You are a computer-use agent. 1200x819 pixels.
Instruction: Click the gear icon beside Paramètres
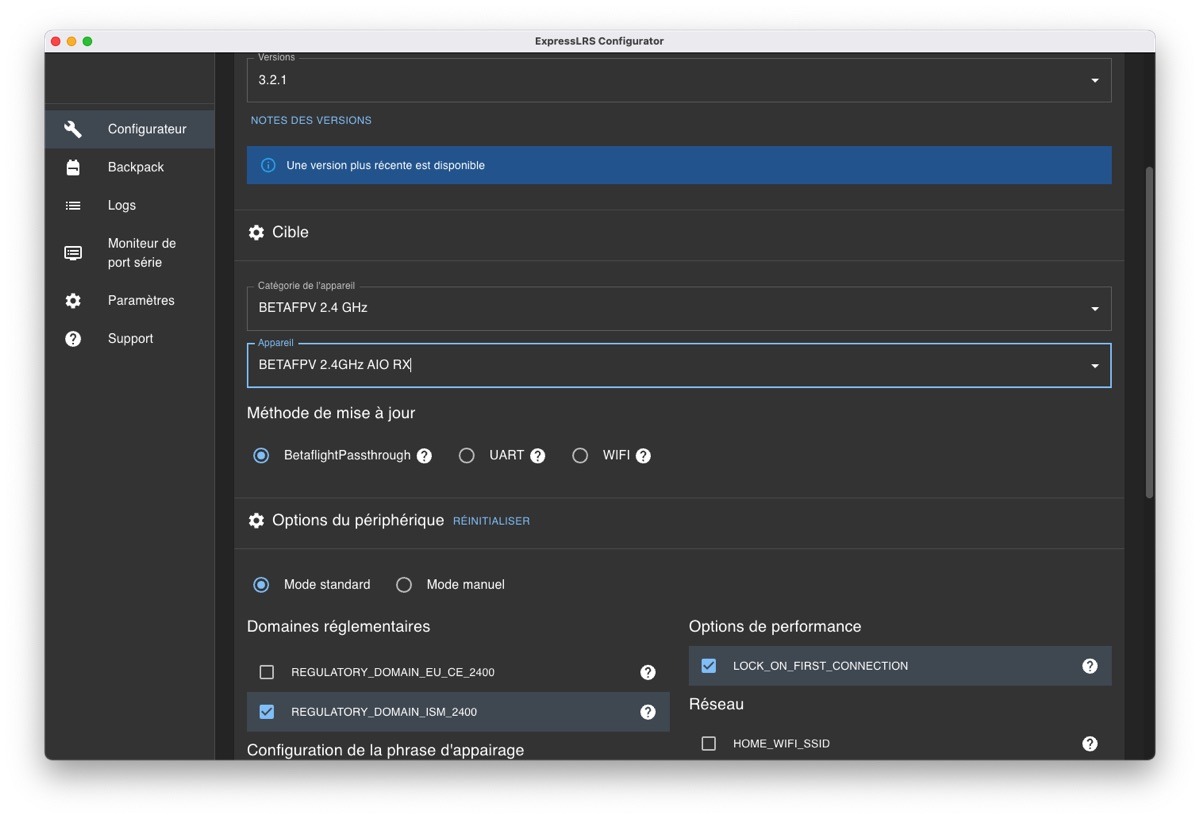tap(73, 301)
